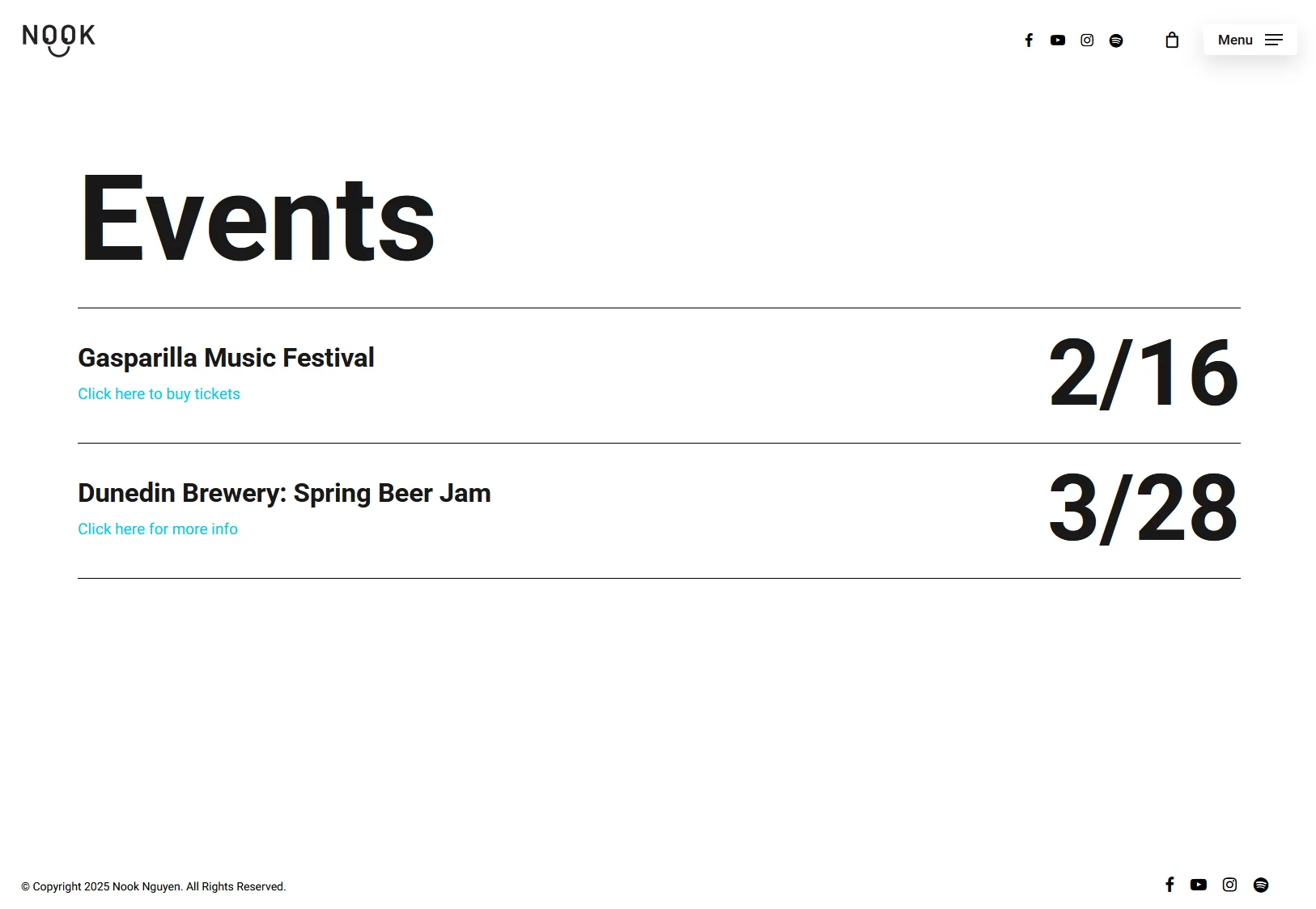Image resolution: width=1316 pixels, height=909 pixels.
Task: Go home via the NOOK logo
Action: pyautogui.click(x=58, y=39)
